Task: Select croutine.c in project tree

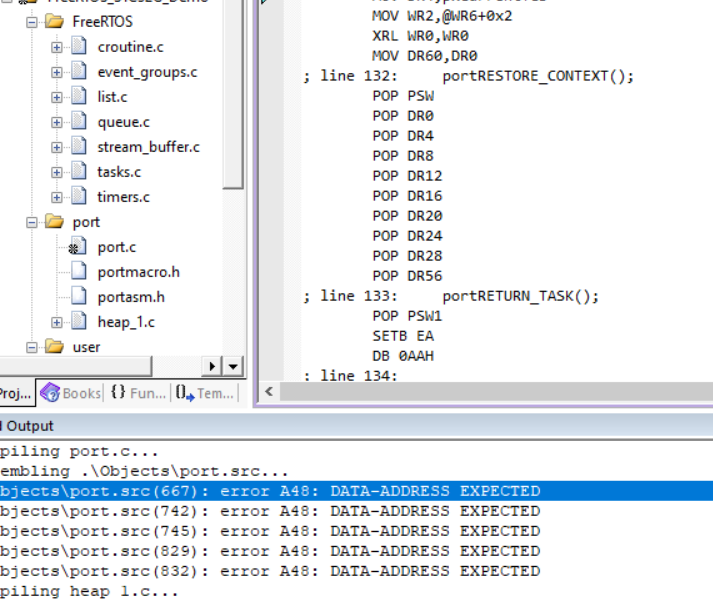Action: (131, 47)
